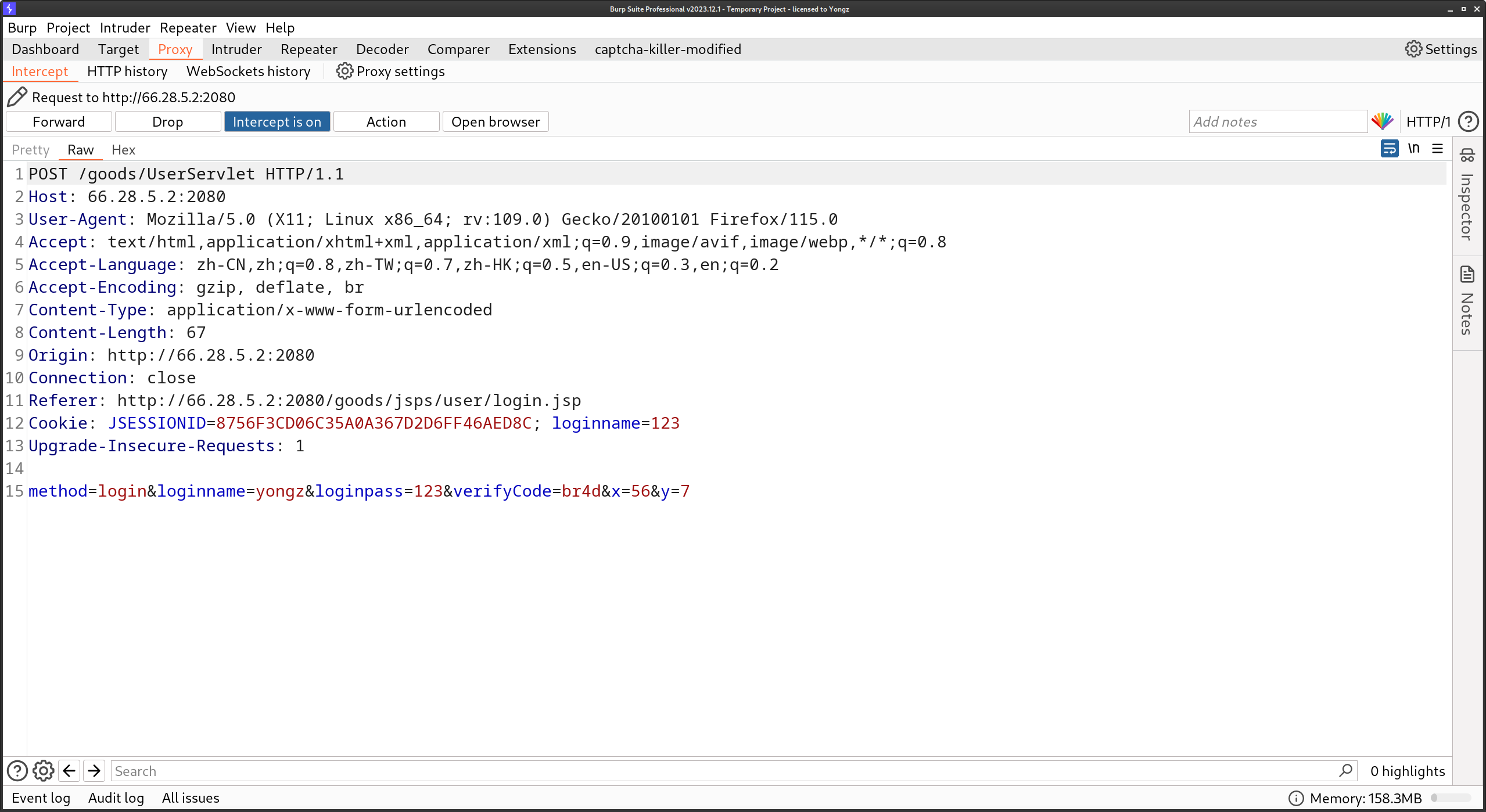
Task: Click the POST /goods/UserServlet request line
Action: [x=186, y=174]
